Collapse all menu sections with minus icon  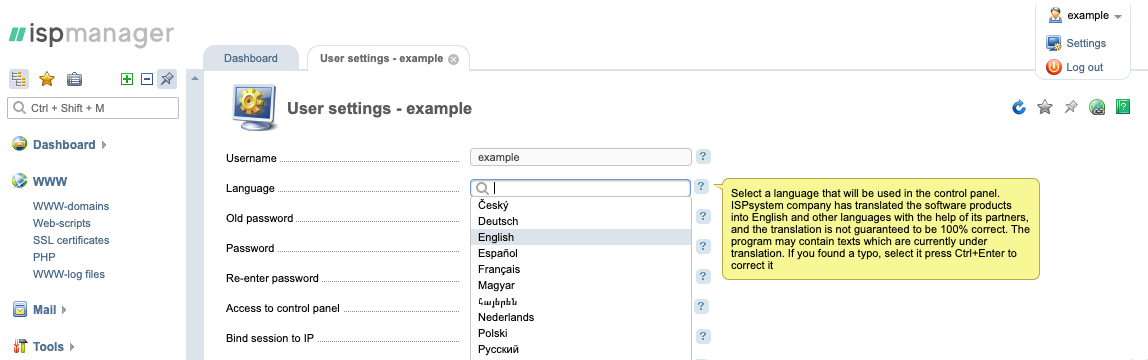(x=146, y=79)
